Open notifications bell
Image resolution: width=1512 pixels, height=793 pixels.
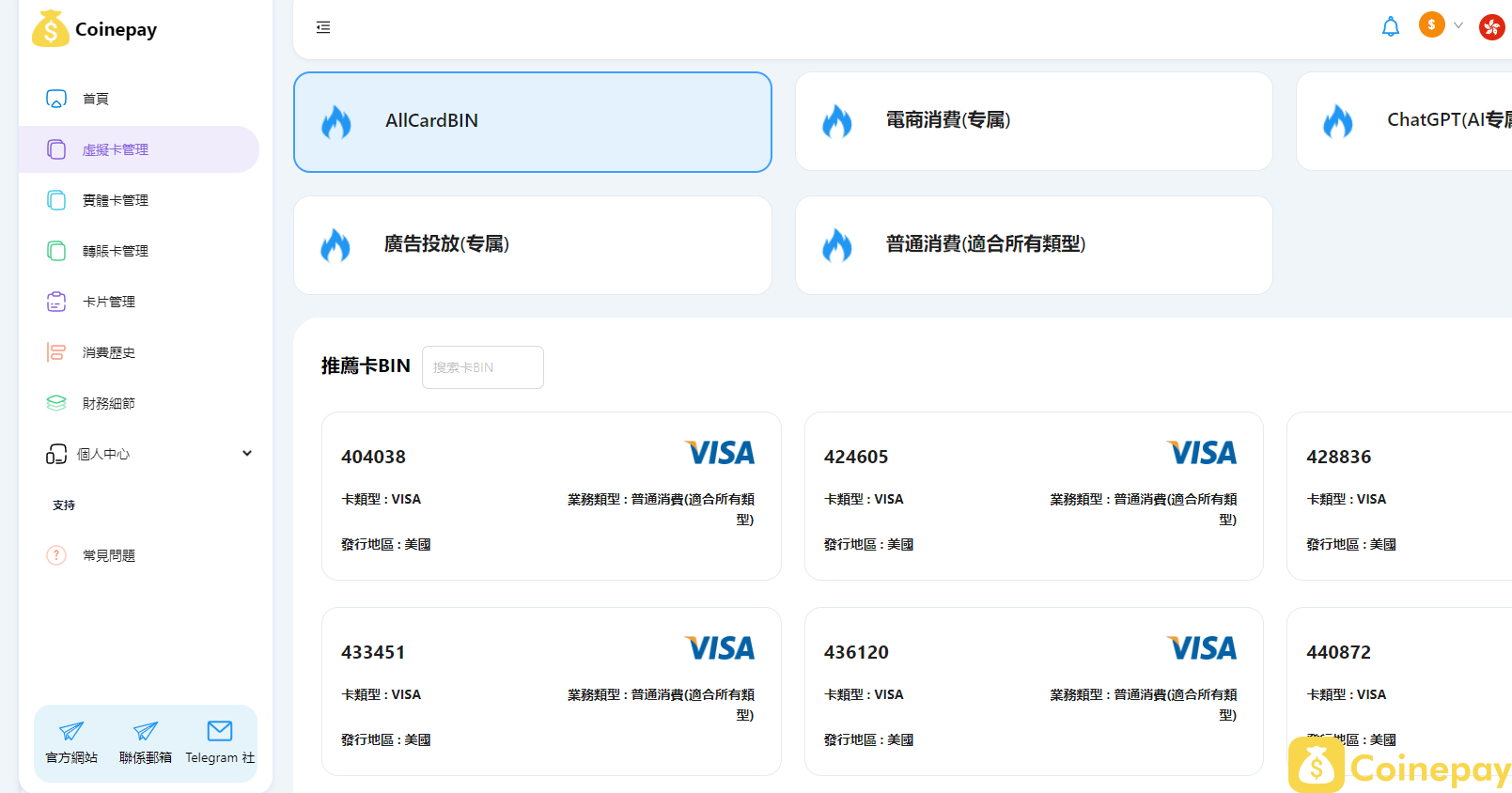coord(1391,26)
